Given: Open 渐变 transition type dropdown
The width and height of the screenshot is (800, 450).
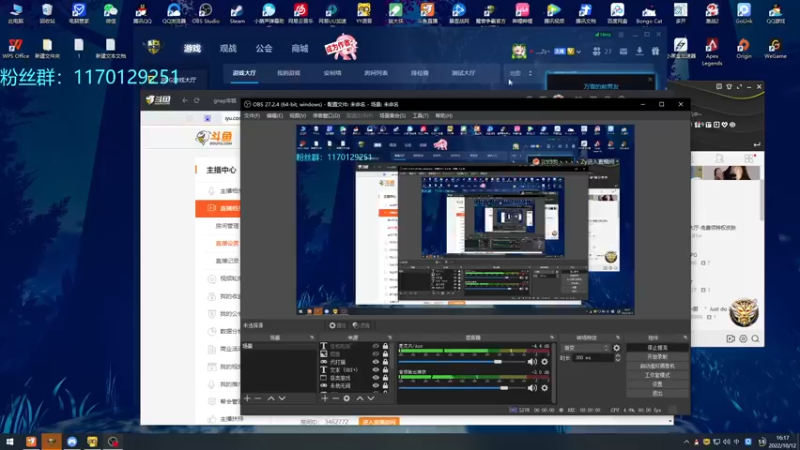Looking at the screenshot, I should tap(585, 348).
